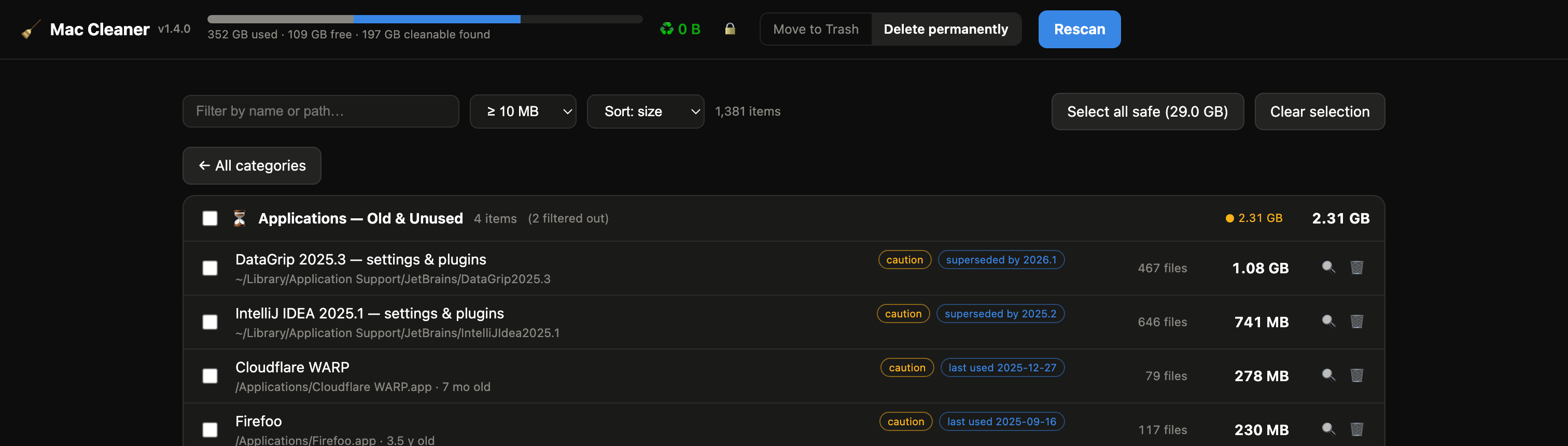Screen dimensions: 1568x446
Task: Click trash can icon in Firefoo row
Action: click(1357, 429)
